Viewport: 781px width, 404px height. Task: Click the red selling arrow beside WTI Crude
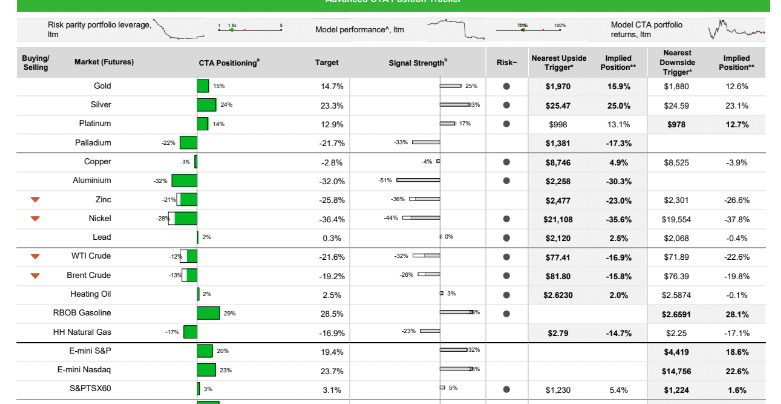pyautogui.click(x=35, y=257)
